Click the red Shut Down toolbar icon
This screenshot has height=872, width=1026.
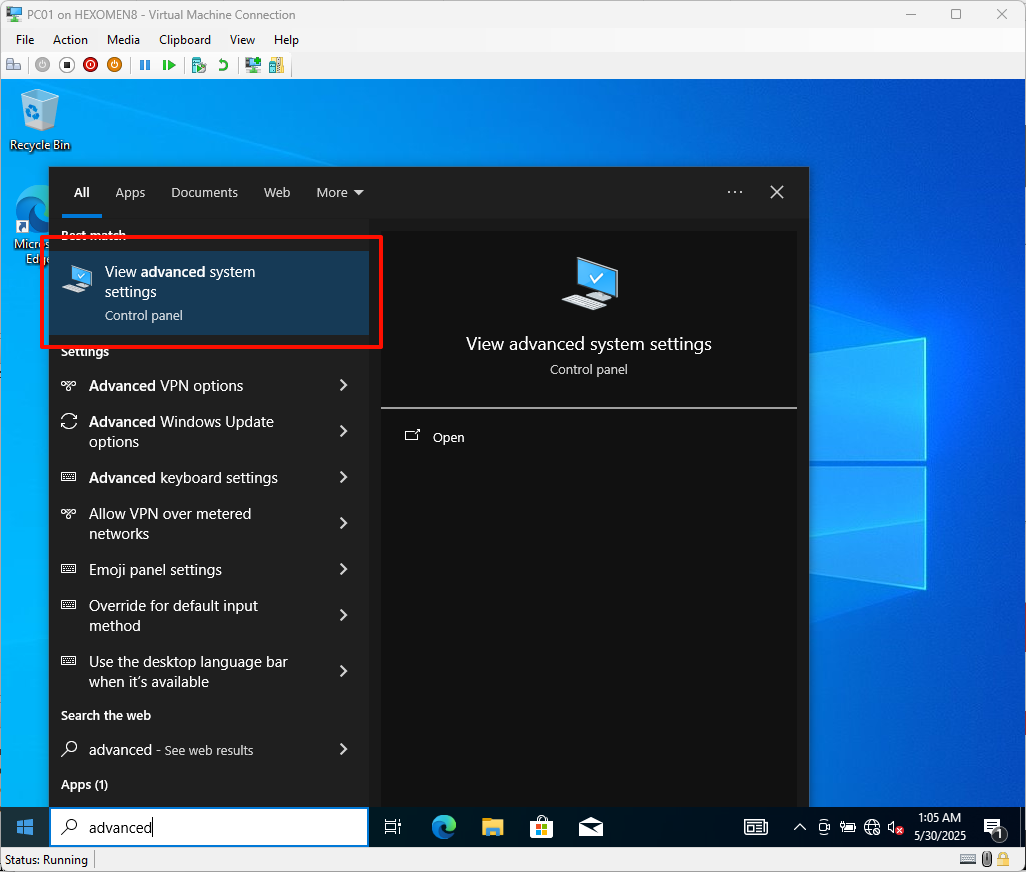coord(90,65)
